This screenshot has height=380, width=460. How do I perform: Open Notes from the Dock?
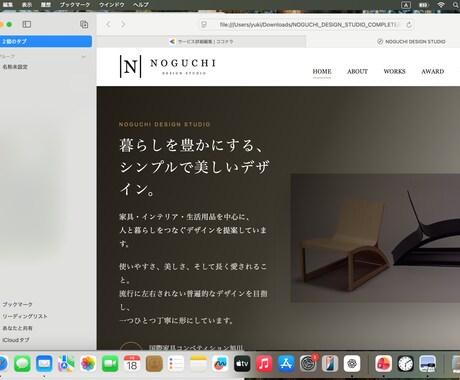pos(198,364)
